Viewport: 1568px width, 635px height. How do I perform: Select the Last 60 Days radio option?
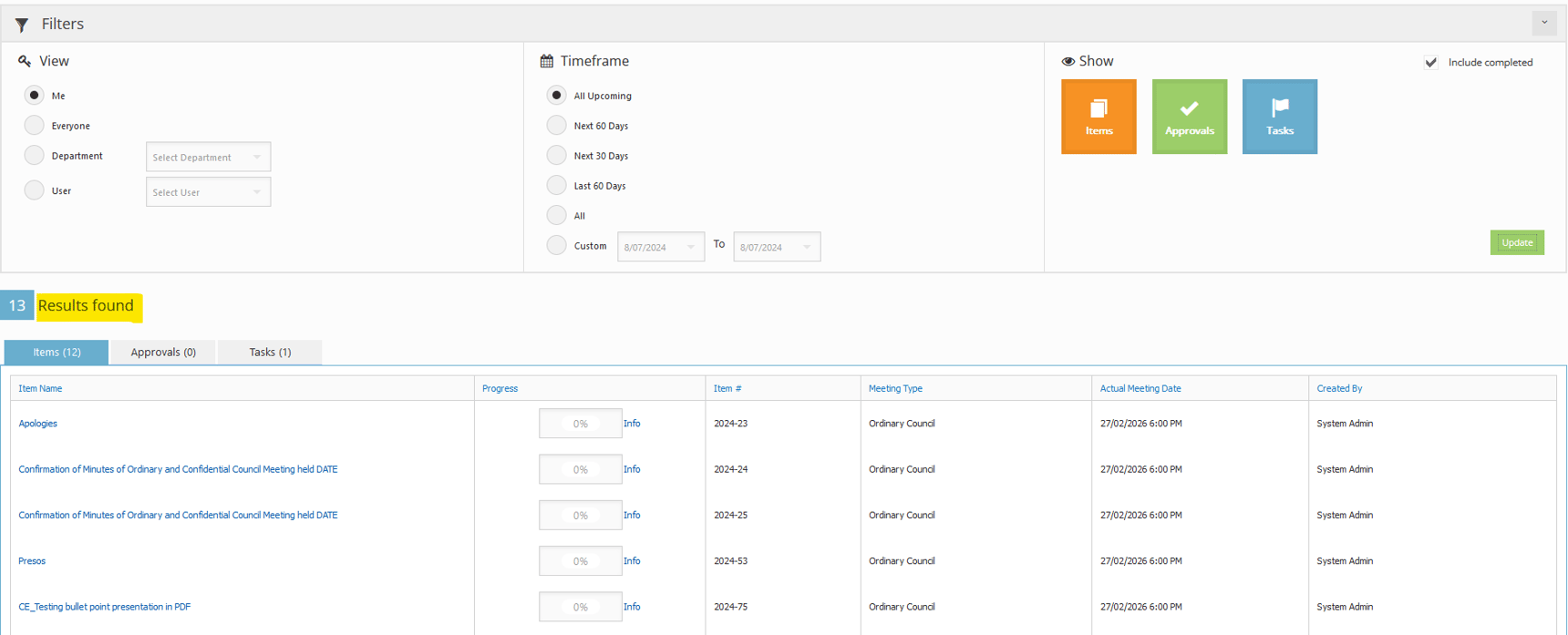click(556, 186)
